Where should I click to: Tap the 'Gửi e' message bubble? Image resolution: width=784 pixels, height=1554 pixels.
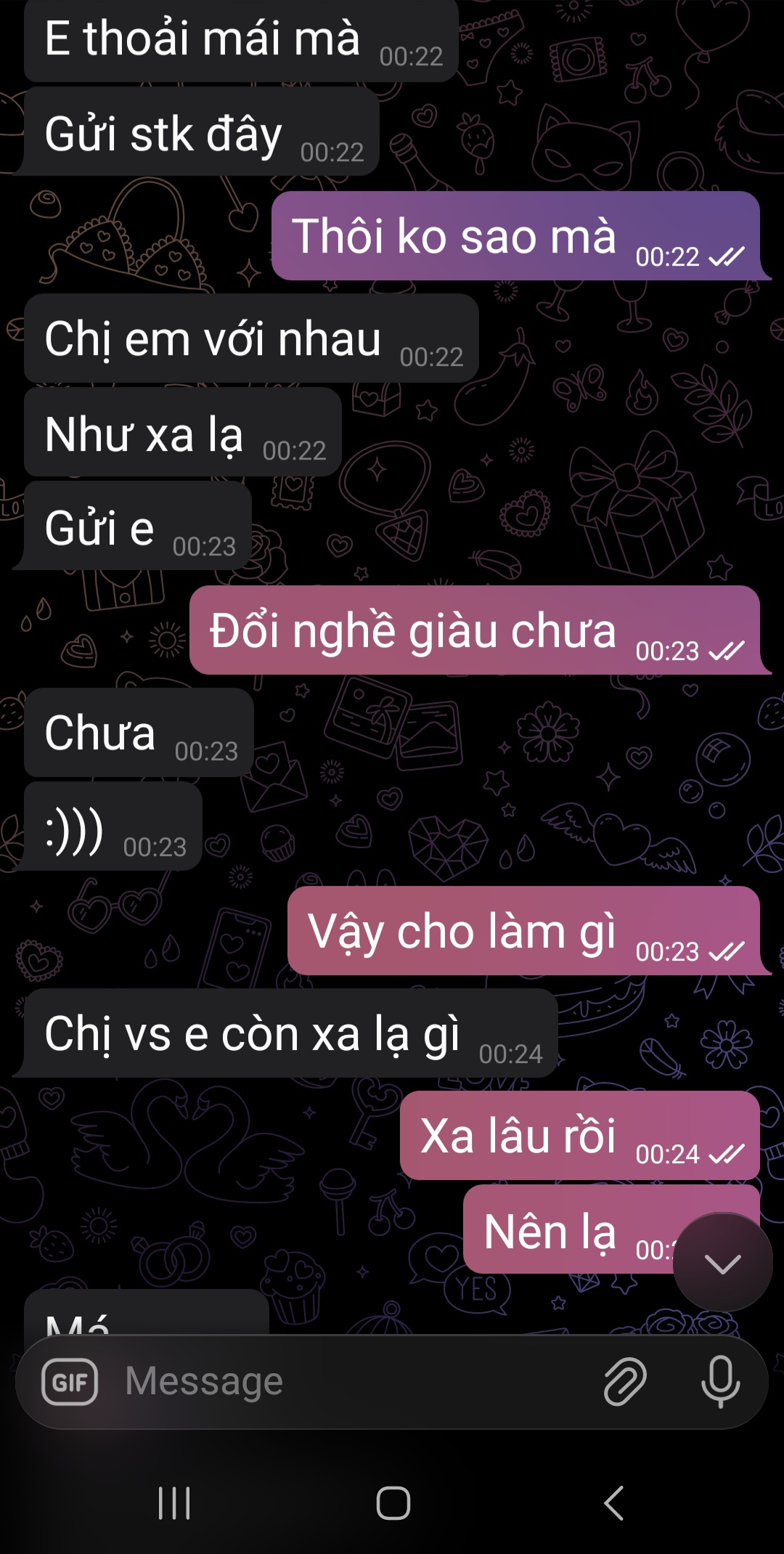coord(138,526)
